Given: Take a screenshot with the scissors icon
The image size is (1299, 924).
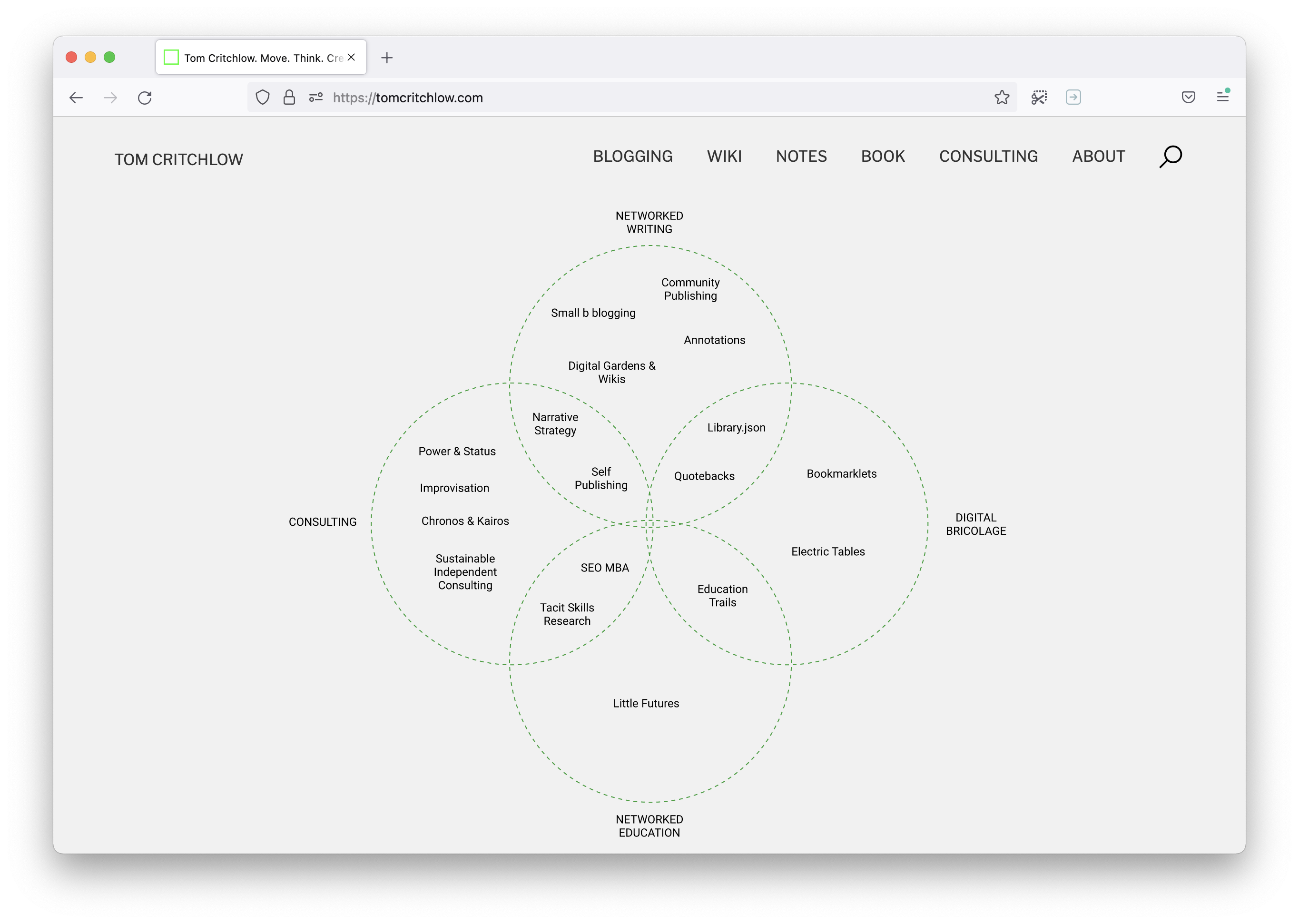Looking at the screenshot, I should tap(1039, 97).
